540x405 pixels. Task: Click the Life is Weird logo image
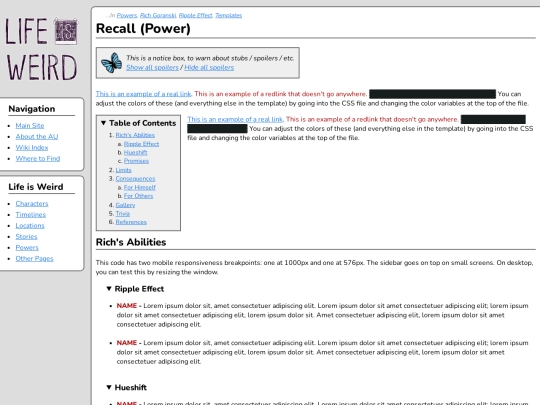[x=42, y=48]
